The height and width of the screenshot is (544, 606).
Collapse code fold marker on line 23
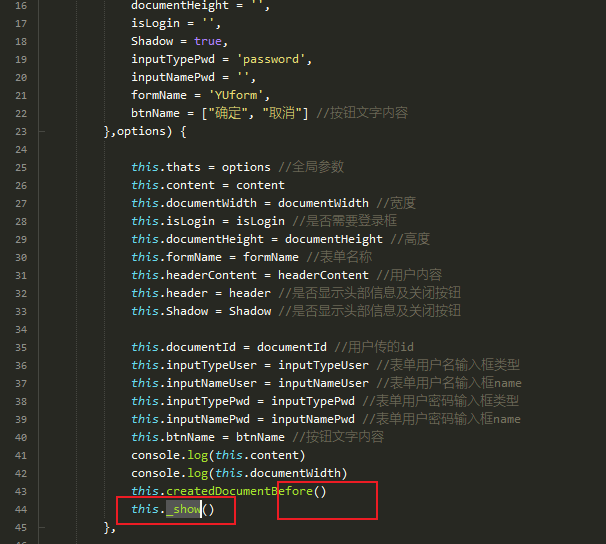[x=42, y=132]
